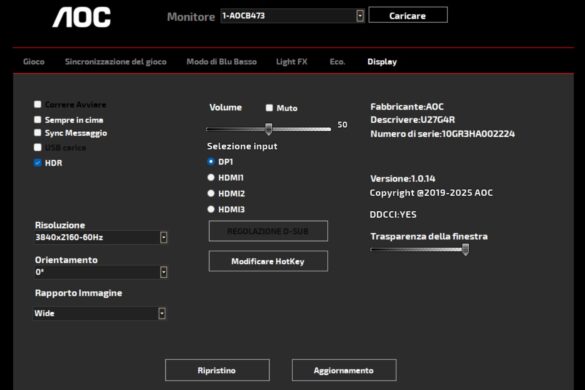Click the Numero di serie text
Screen dimensions: 585x390
(442, 134)
